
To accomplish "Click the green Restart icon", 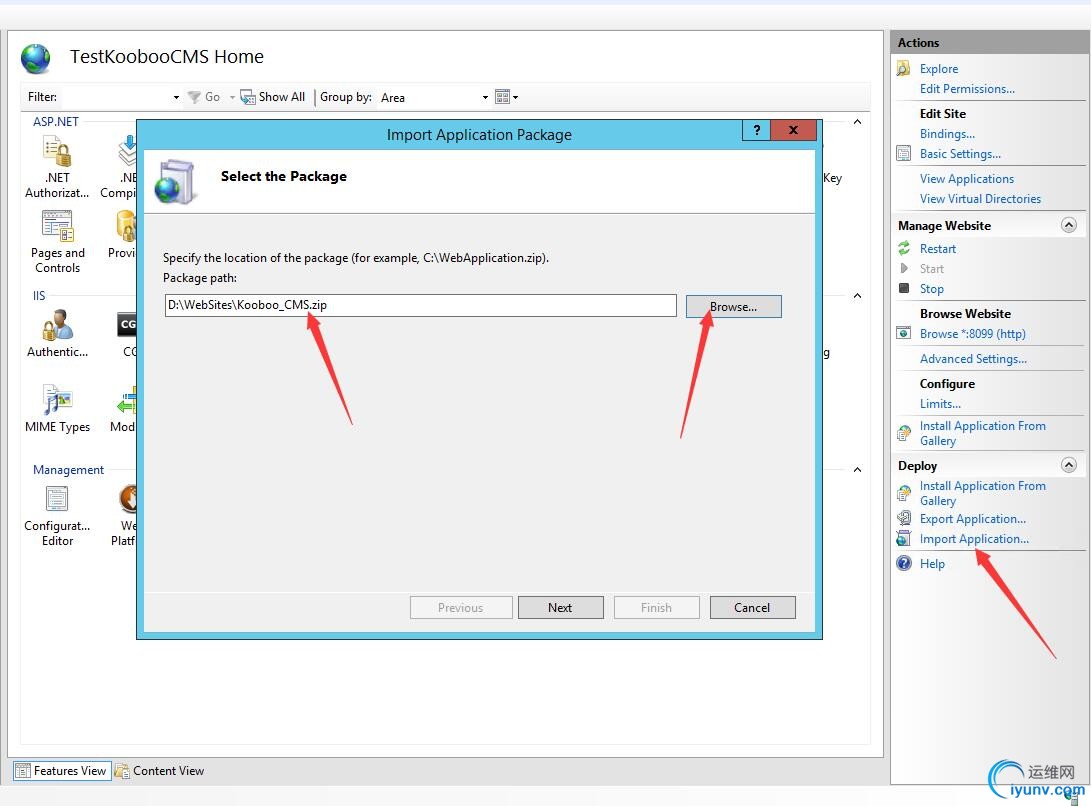I will click(x=904, y=248).
